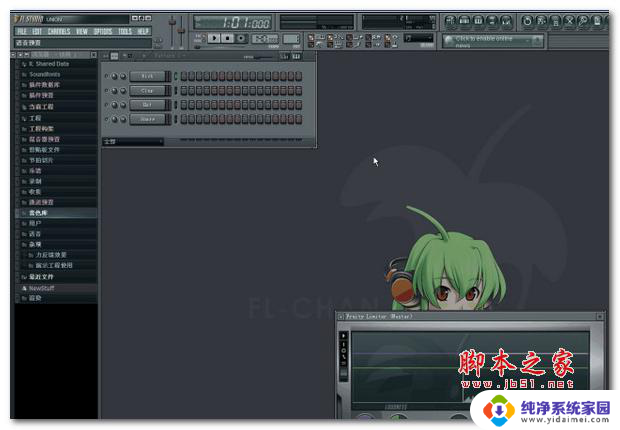The height and width of the screenshot is (430, 620).
Task: Click the song time display 1:01:000
Action: 232,23
